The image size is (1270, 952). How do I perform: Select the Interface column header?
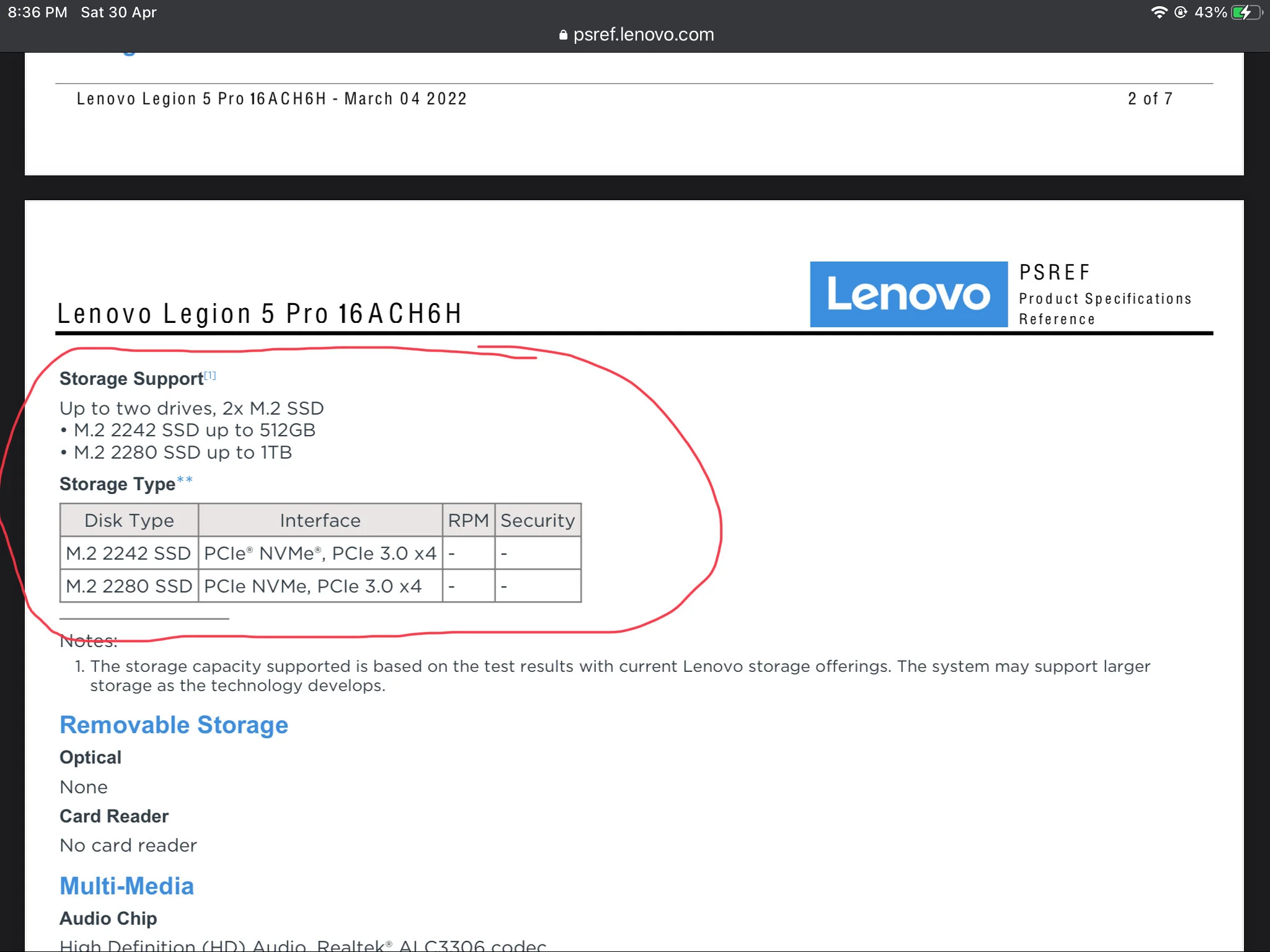pos(320,520)
